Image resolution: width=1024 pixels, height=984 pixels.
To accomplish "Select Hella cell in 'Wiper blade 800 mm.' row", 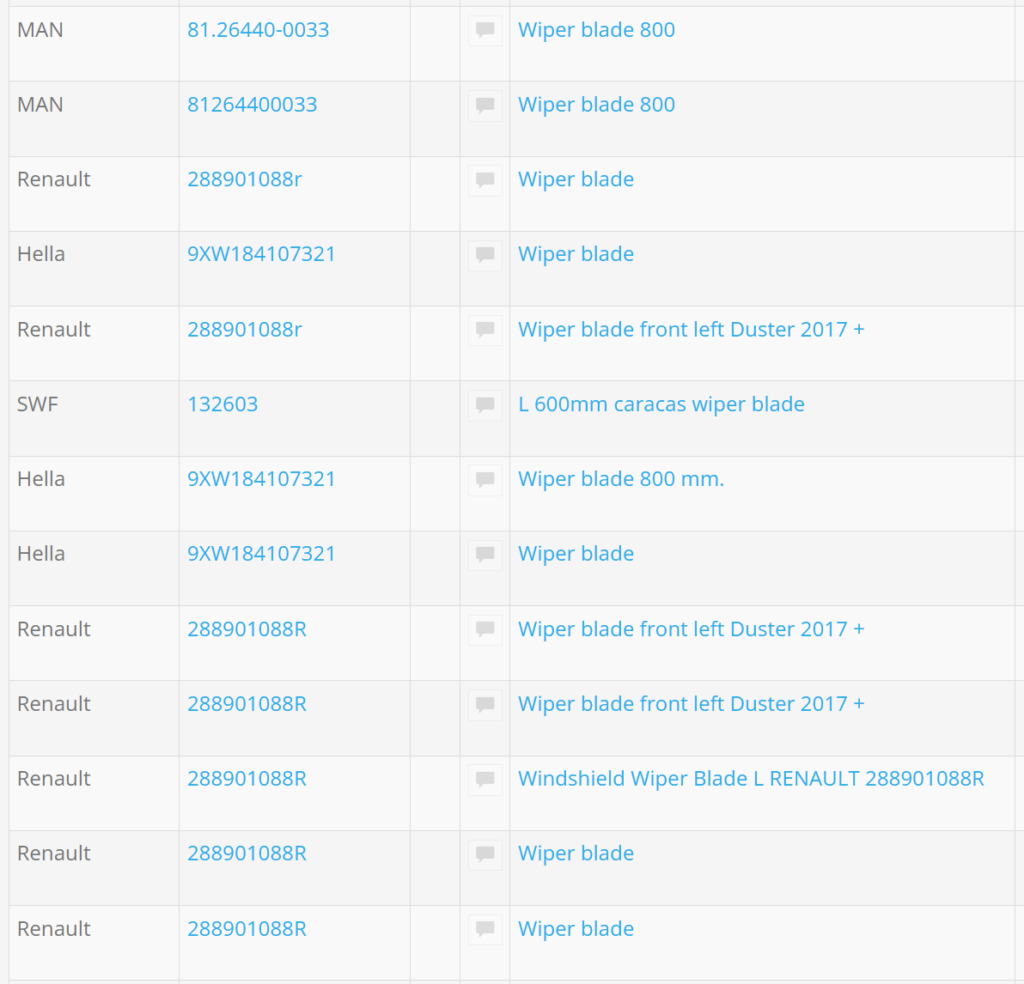I will click(93, 494).
